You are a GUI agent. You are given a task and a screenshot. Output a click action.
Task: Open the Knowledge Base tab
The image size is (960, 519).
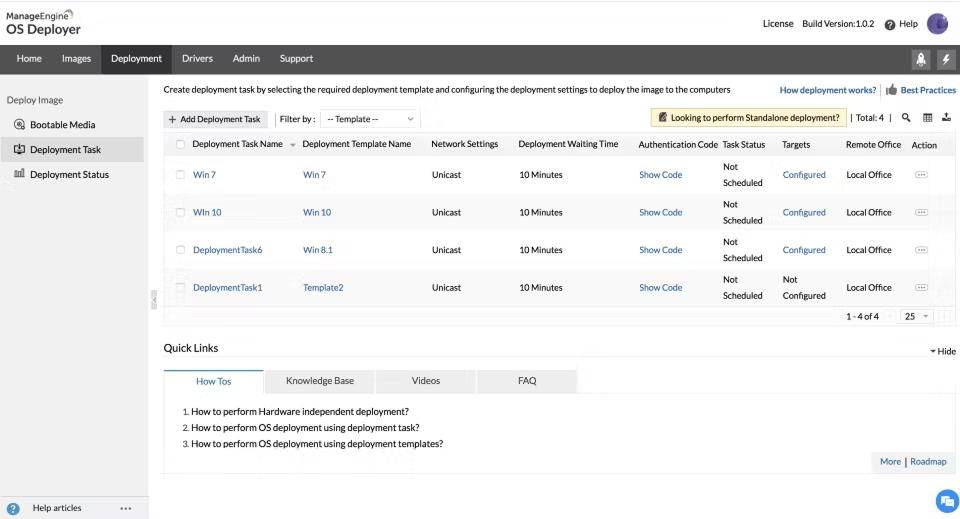[x=319, y=381]
